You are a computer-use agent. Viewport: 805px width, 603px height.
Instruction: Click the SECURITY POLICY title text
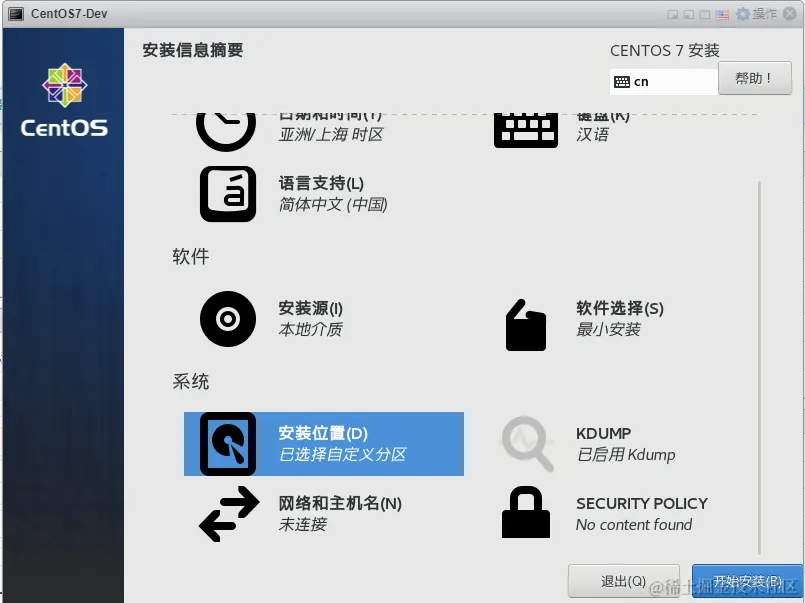pyautogui.click(x=642, y=503)
